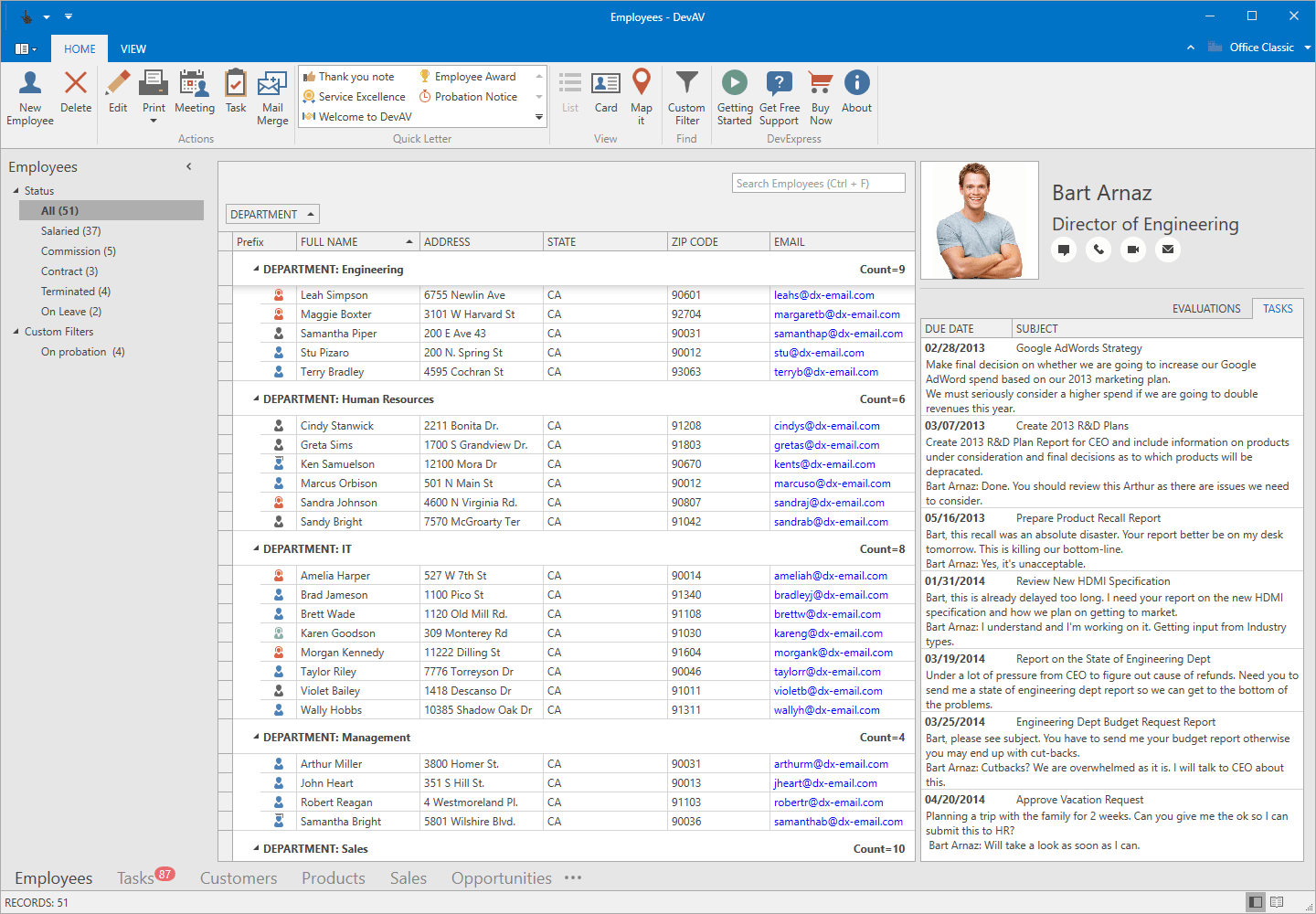Open the Office Classic theme dropdown
Image resolution: width=1316 pixels, height=914 pixels.
tap(1309, 48)
